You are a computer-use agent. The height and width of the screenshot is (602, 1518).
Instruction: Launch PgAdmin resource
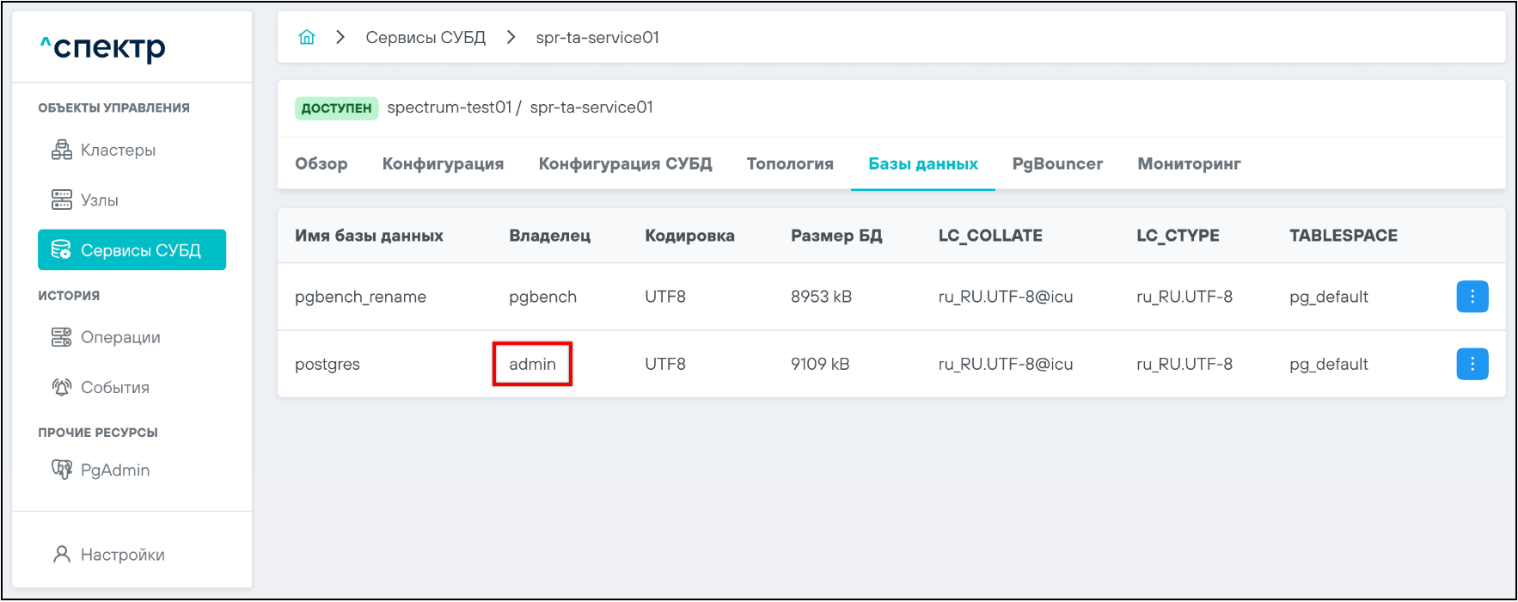coord(101,470)
